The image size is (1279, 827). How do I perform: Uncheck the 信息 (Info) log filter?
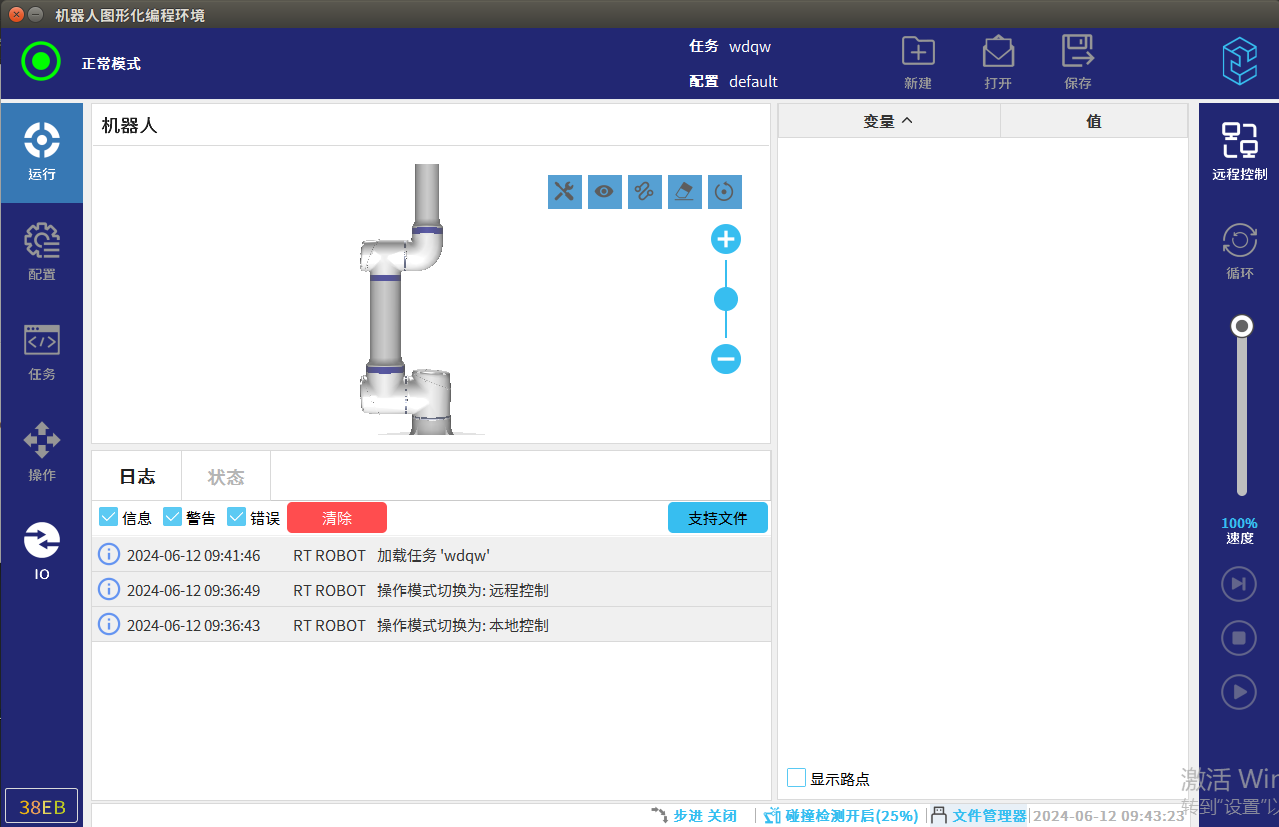coord(109,517)
